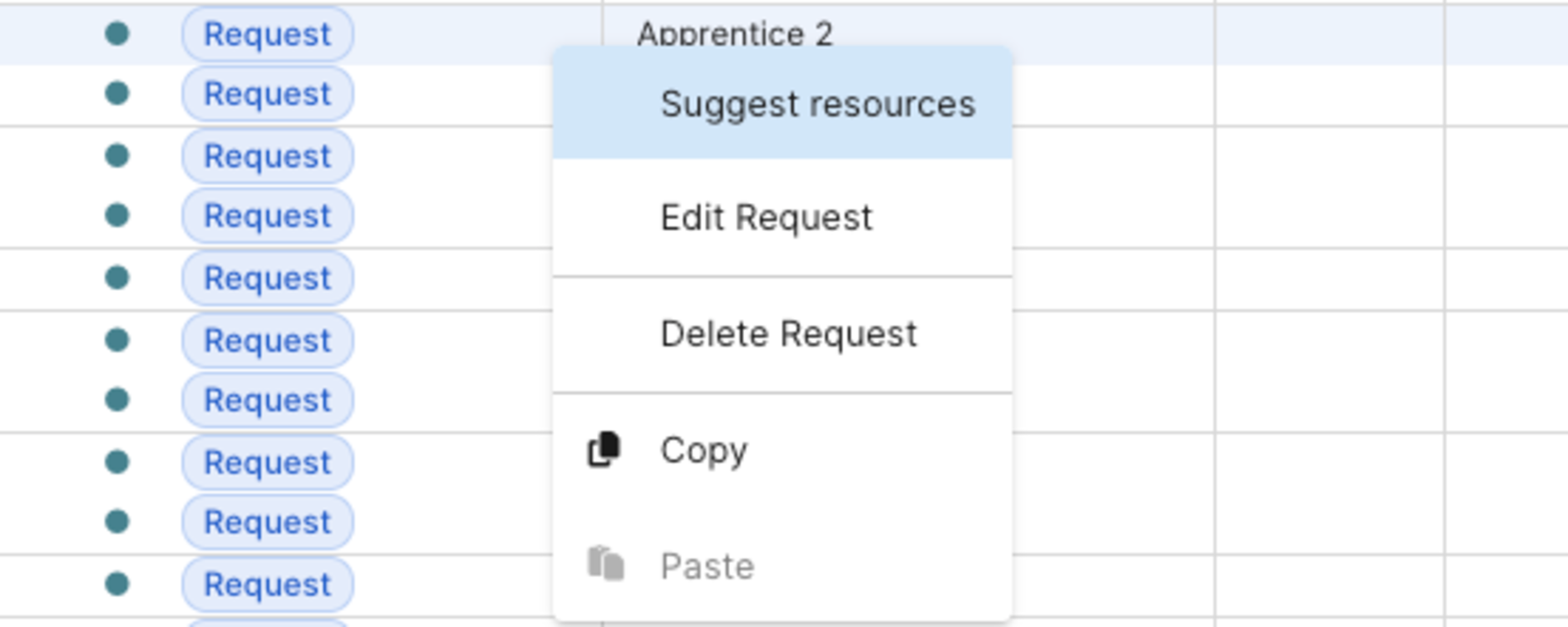This screenshot has height=627, width=1568.
Task: Select the teal status dot in the highlighted row
Action: [x=117, y=34]
